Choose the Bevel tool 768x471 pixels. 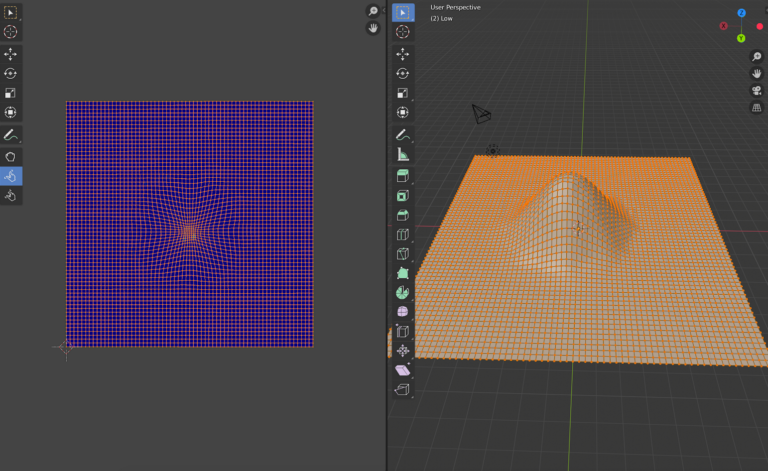tap(403, 215)
